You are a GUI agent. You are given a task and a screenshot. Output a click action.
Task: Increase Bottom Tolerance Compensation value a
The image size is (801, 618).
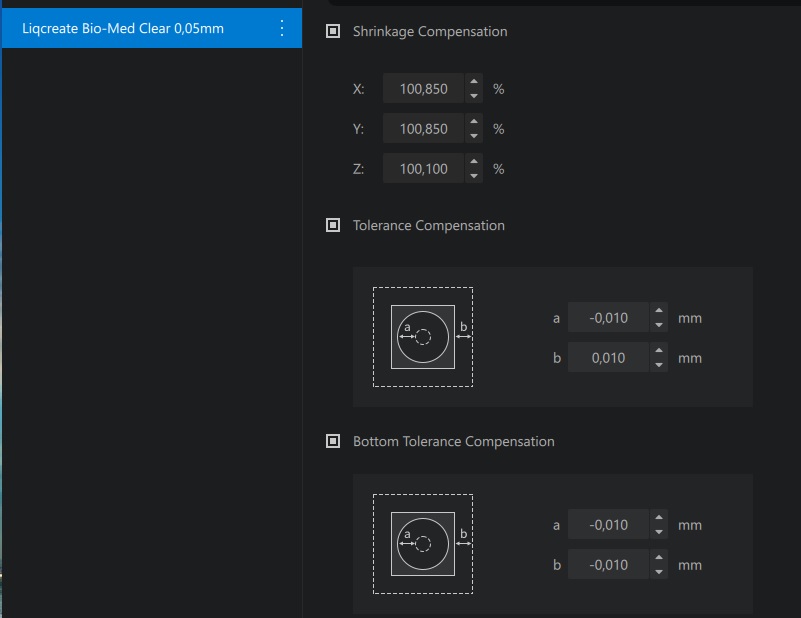(x=658, y=518)
